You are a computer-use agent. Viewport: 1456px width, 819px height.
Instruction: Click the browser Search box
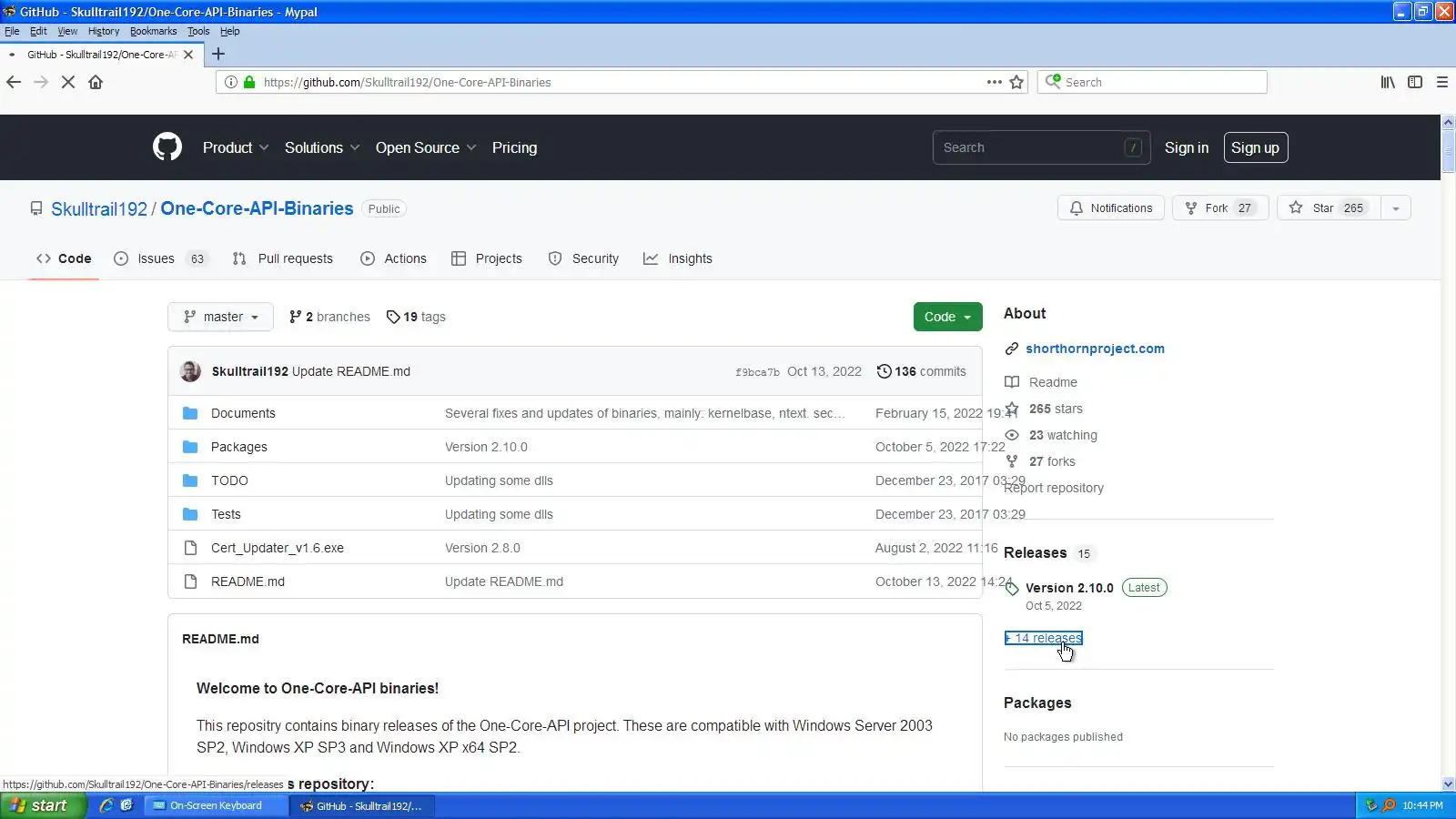(1152, 82)
